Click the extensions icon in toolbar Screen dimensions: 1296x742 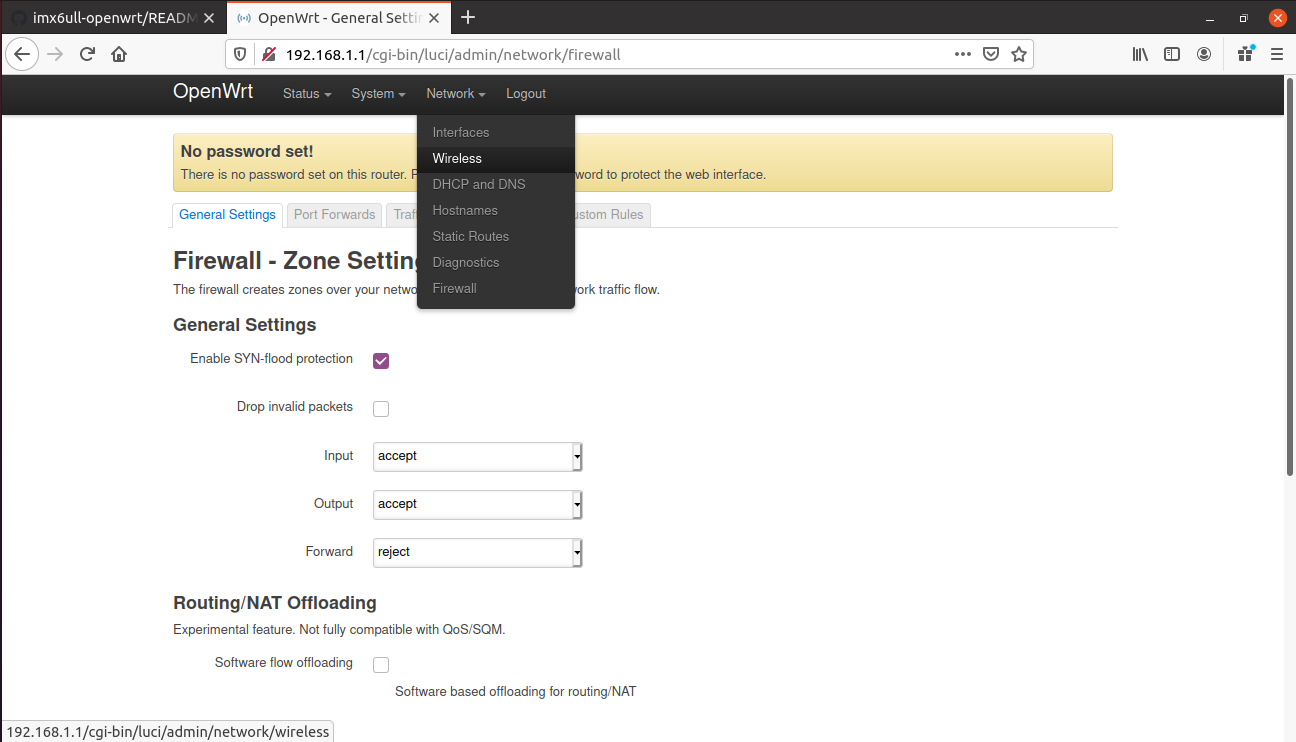[1245, 54]
